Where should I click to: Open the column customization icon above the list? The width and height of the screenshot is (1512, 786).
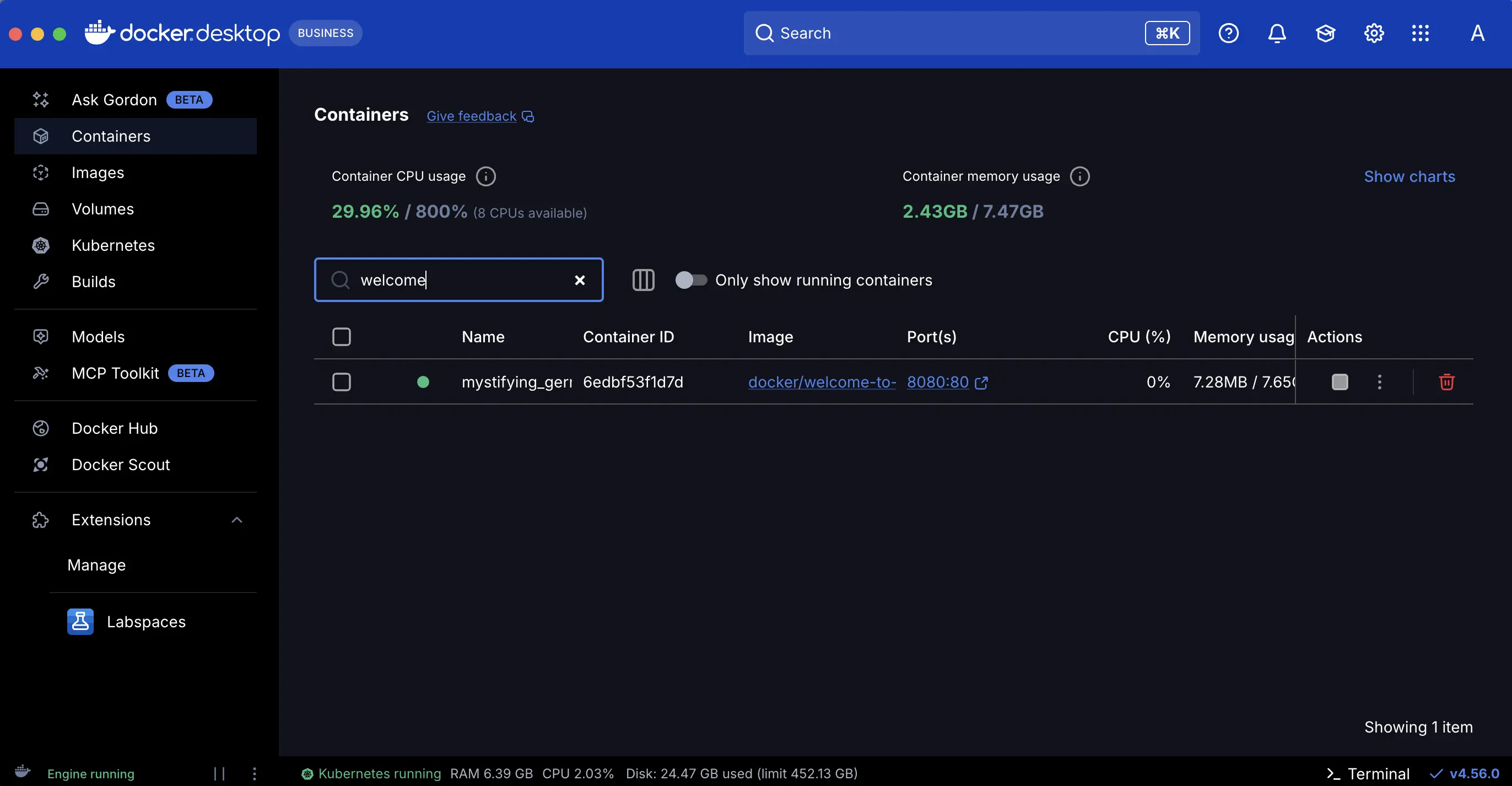[x=642, y=280]
